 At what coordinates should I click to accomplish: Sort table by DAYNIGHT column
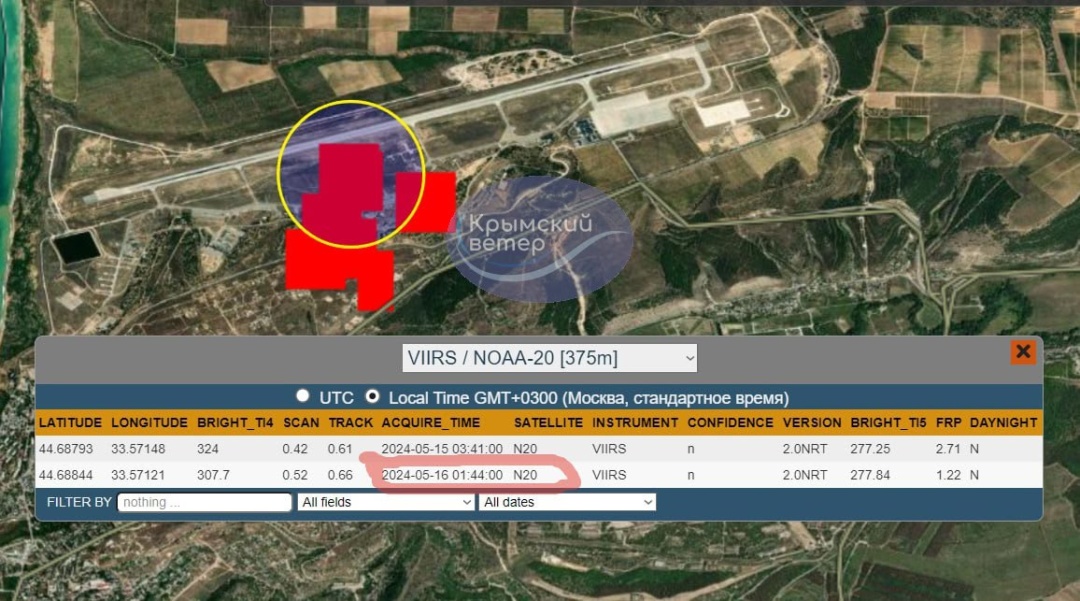(1003, 422)
